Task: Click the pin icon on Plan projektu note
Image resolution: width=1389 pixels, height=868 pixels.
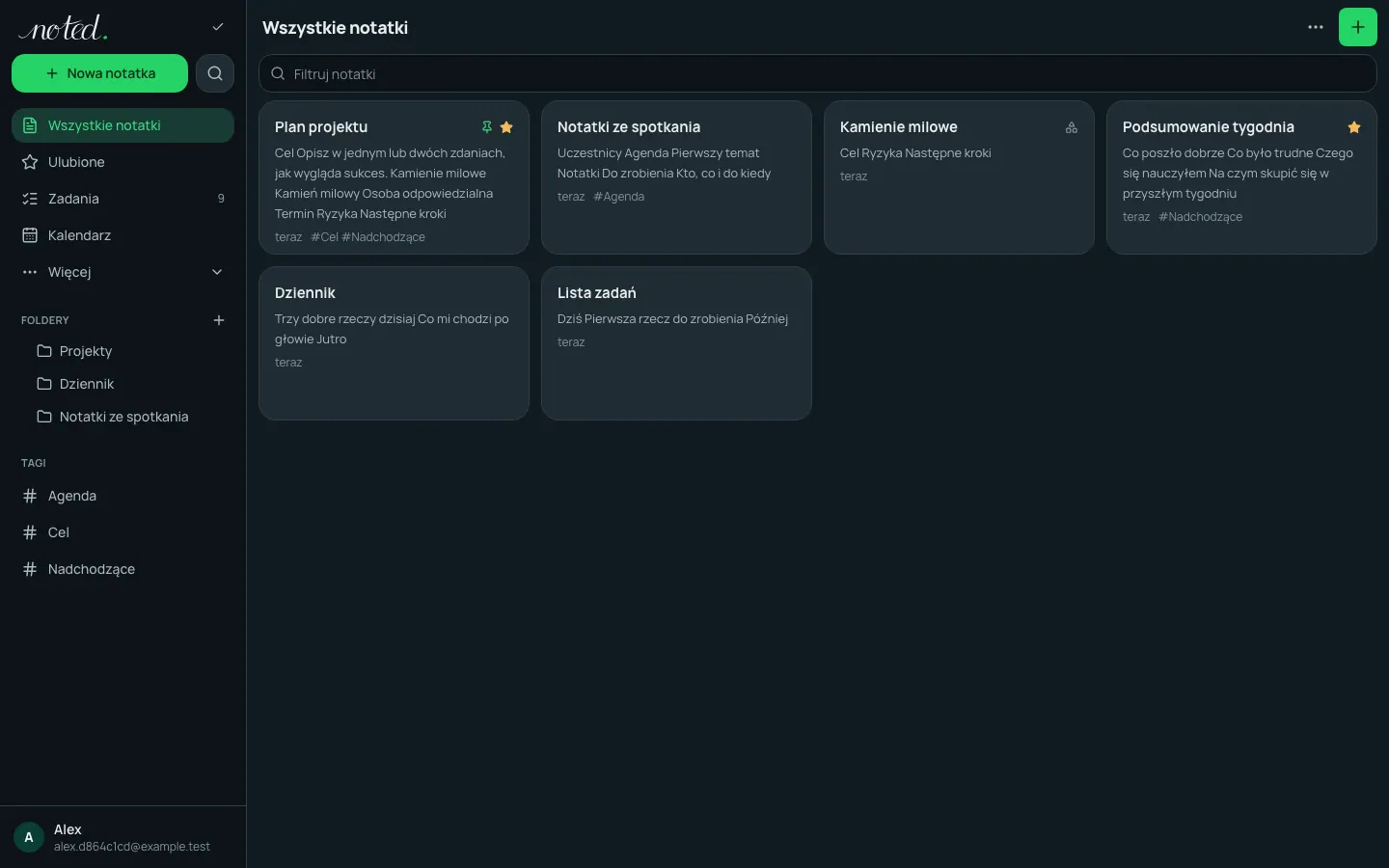Action: click(x=487, y=127)
